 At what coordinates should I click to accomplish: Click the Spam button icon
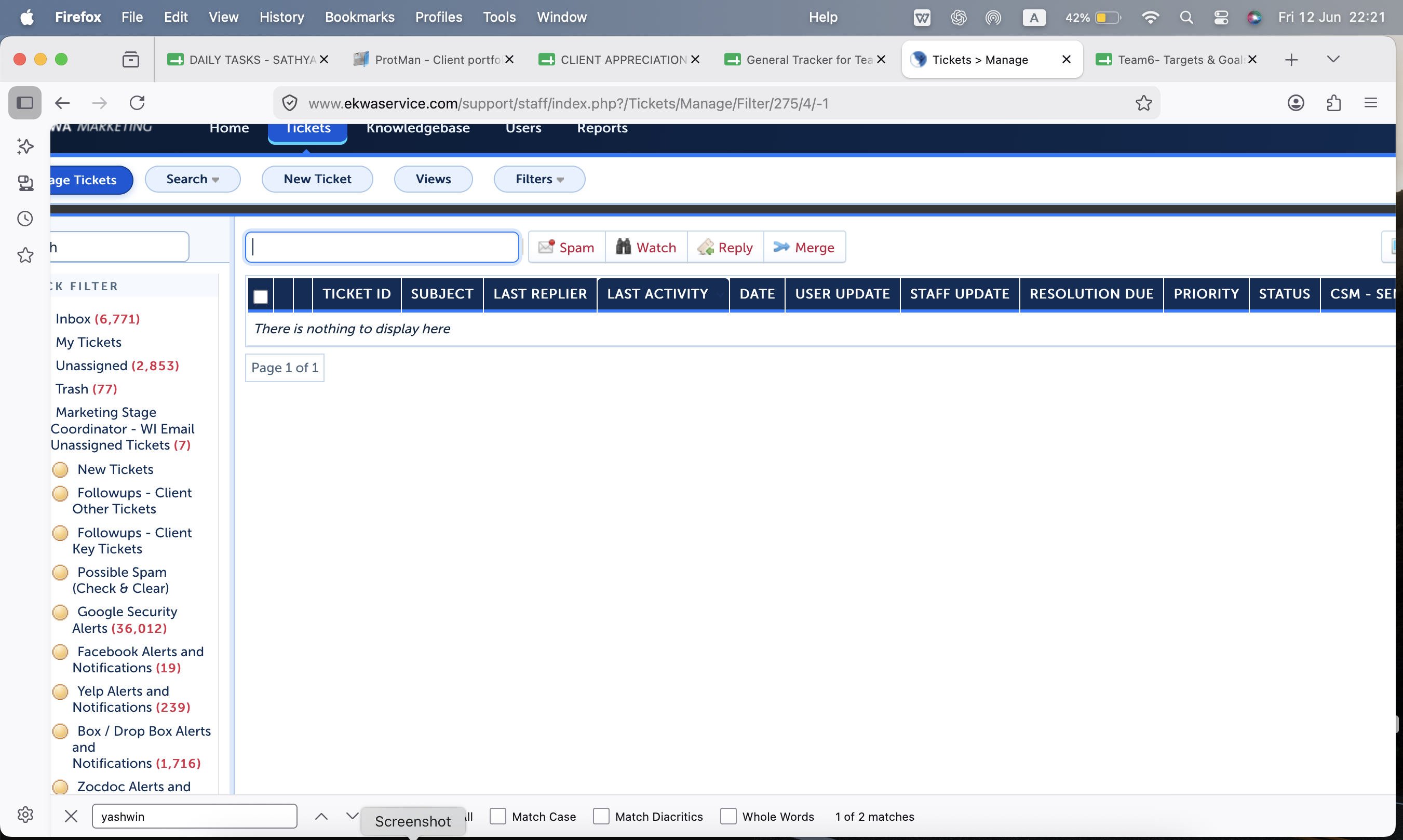click(x=546, y=247)
